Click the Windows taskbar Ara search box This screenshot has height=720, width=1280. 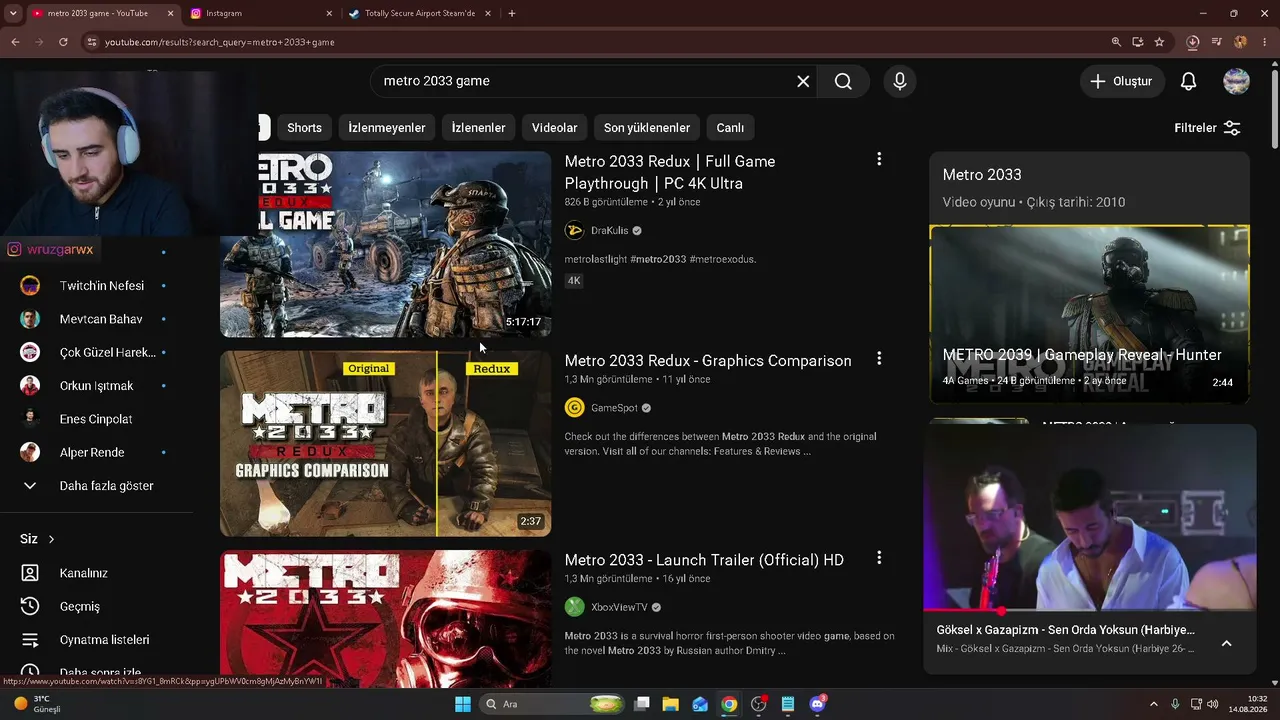pyautogui.click(x=552, y=704)
